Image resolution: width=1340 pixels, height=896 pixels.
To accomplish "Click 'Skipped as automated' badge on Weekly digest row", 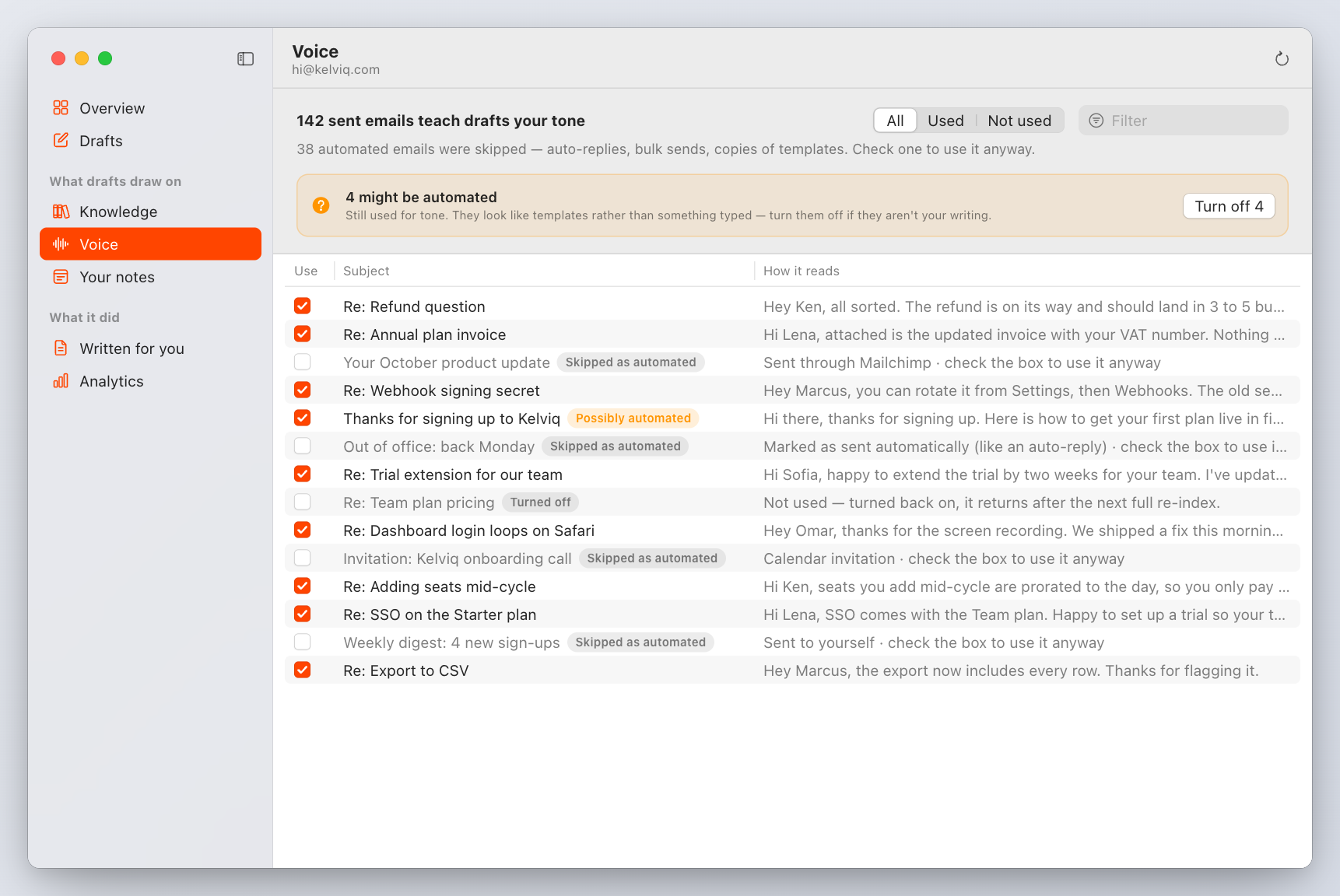I will point(640,642).
